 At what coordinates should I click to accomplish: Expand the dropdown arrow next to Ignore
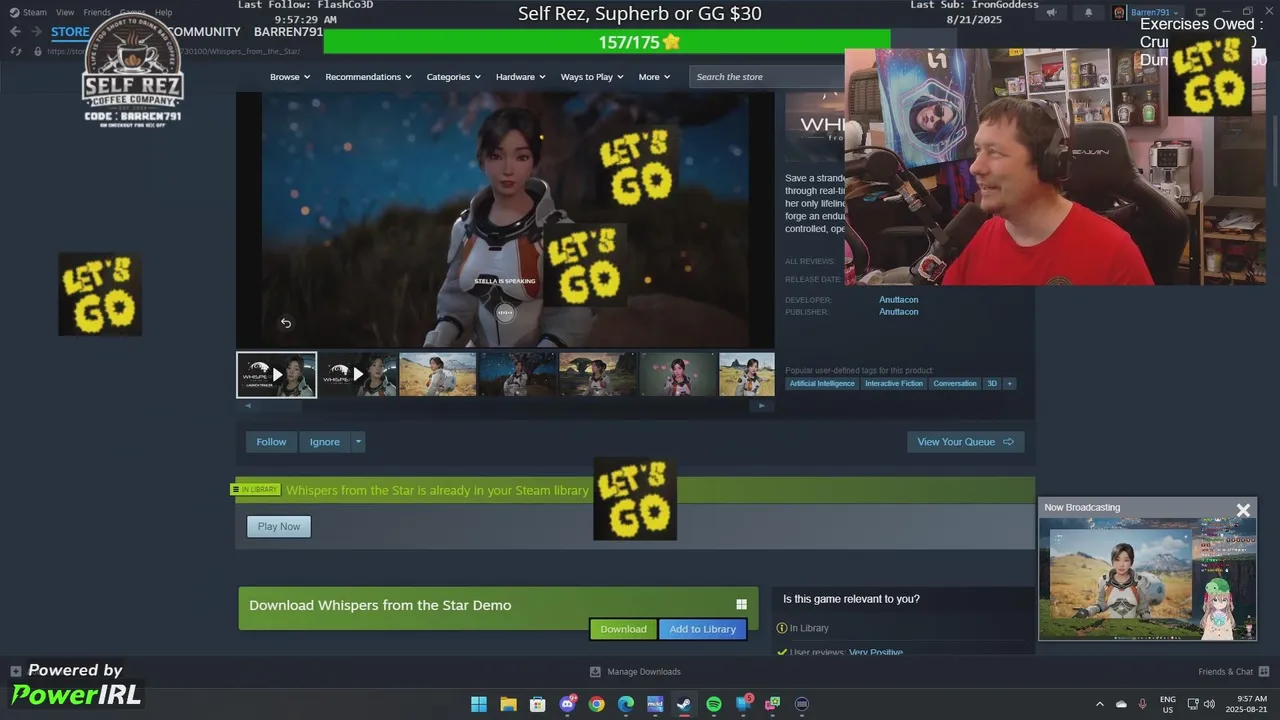358,442
